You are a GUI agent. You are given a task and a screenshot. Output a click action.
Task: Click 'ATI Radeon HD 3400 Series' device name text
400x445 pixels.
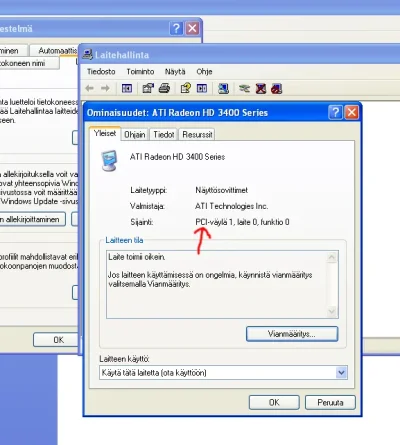177,157
